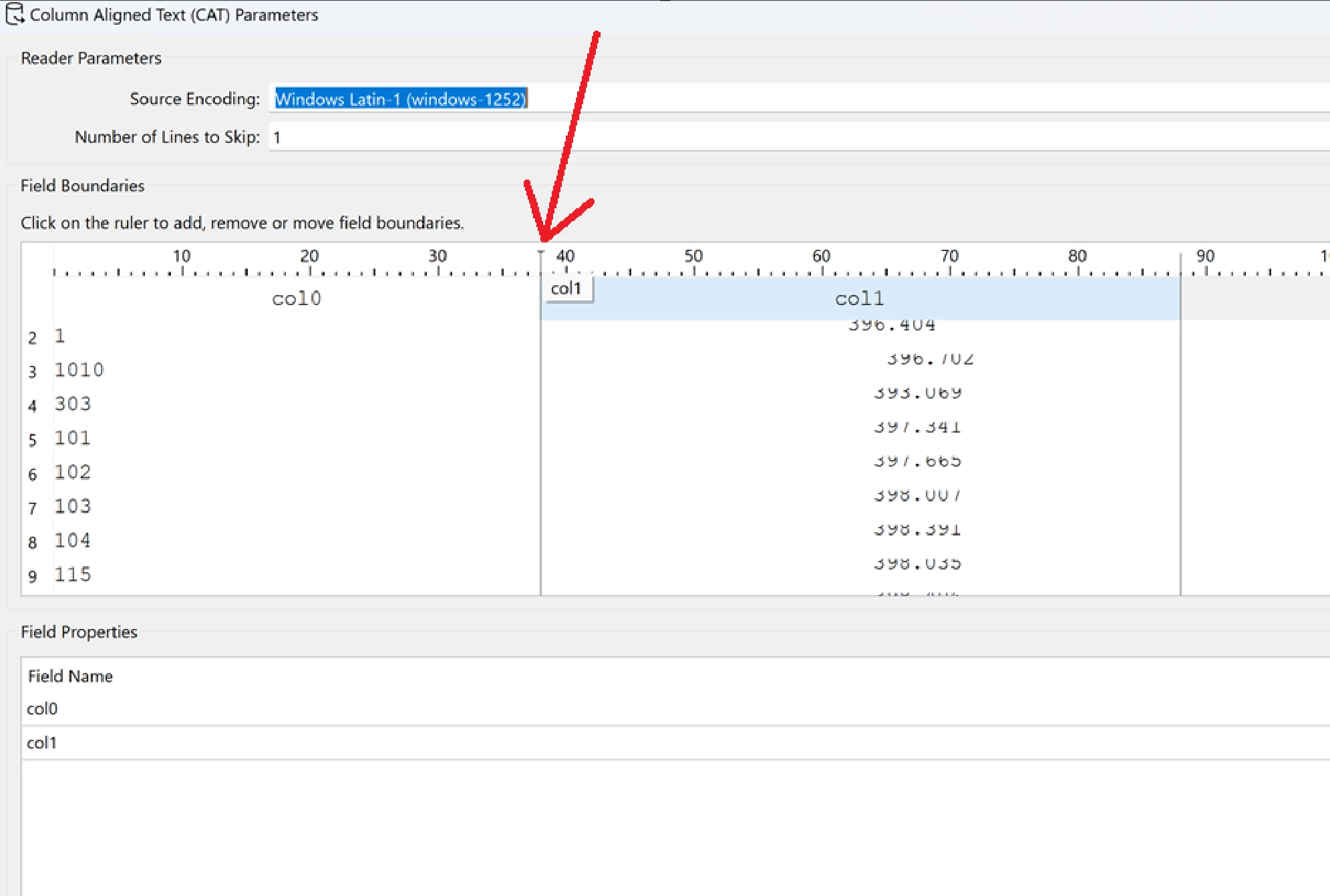Click the ruler at position 60
This screenshot has height=896, width=1330.
coord(822,270)
